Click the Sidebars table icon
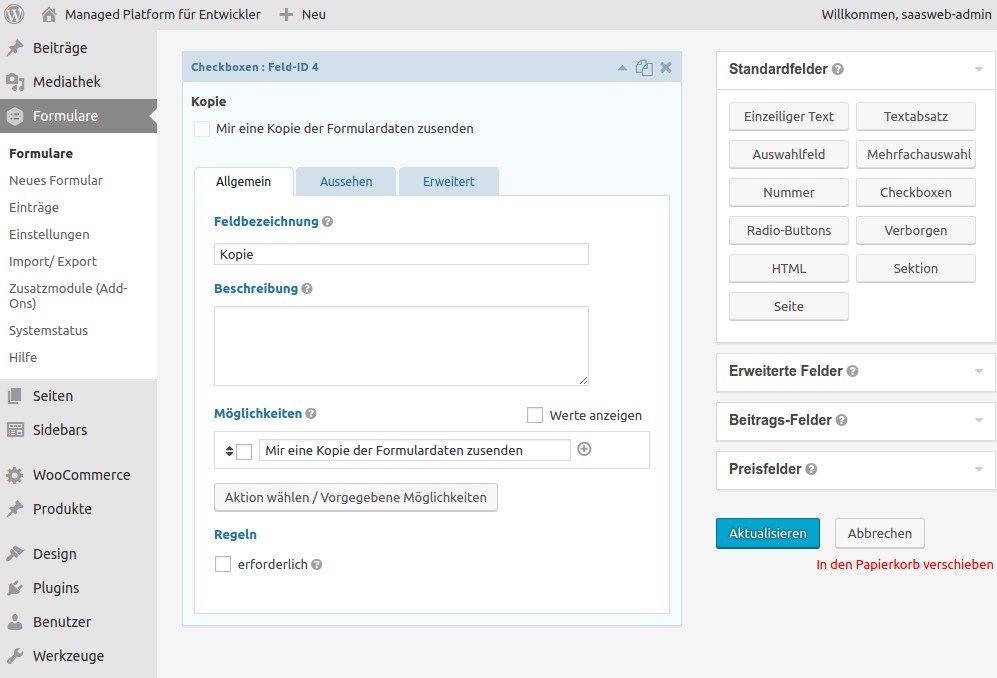The image size is (997, 678). click(x=15, y=429)
